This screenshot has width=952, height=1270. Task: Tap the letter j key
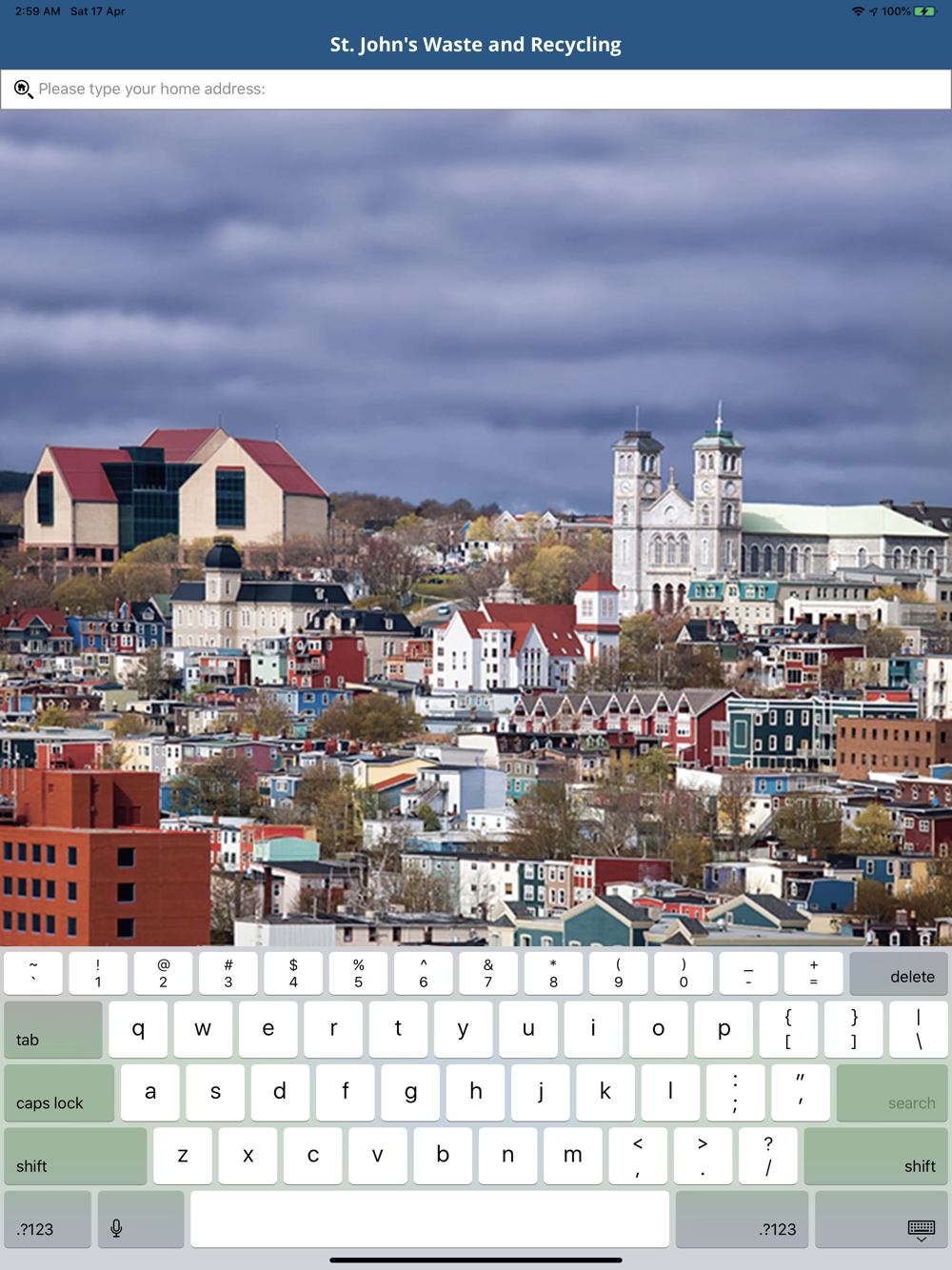click(x=541, y=1092)
